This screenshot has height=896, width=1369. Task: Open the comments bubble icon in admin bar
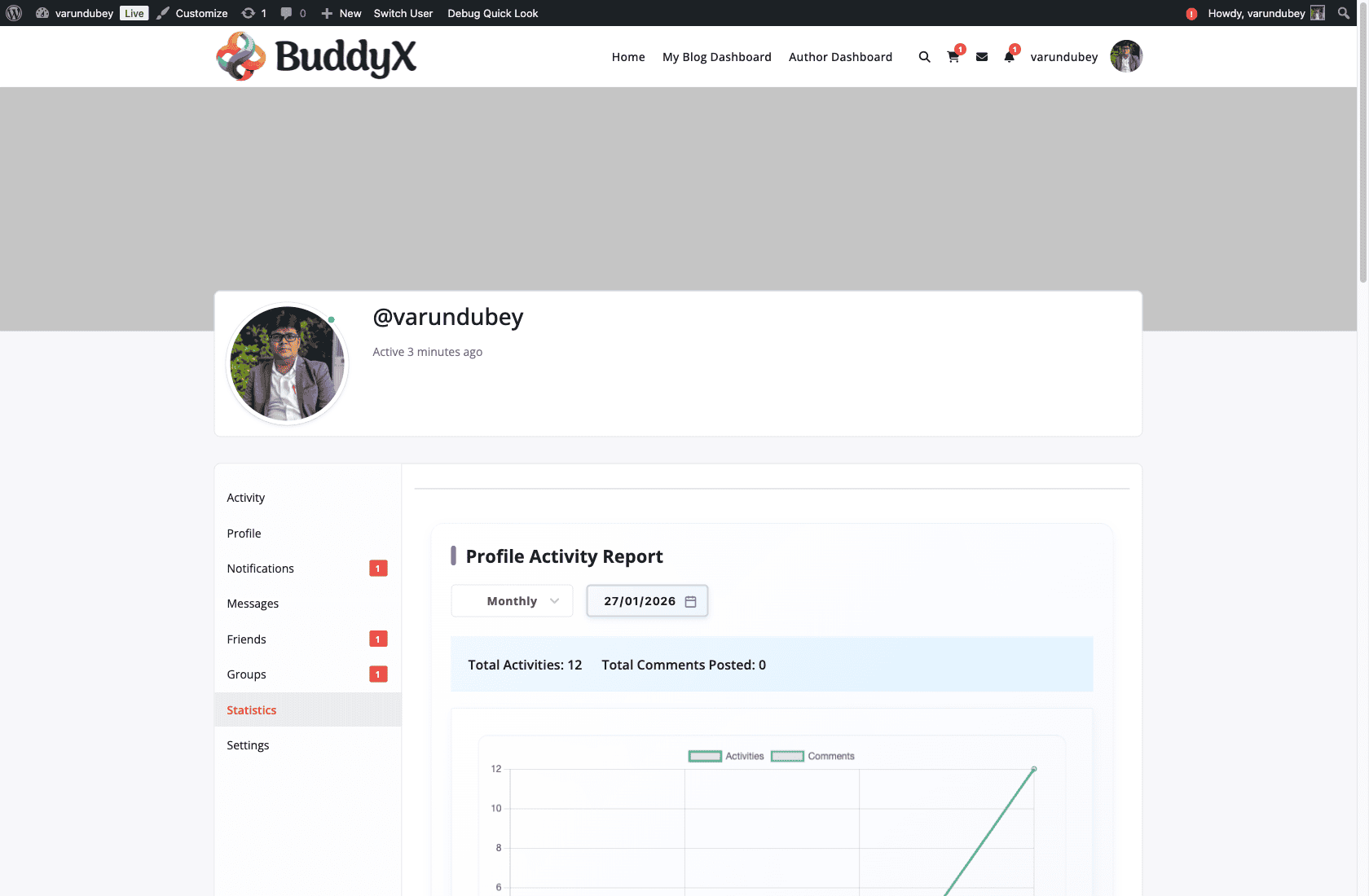(287, 13)
